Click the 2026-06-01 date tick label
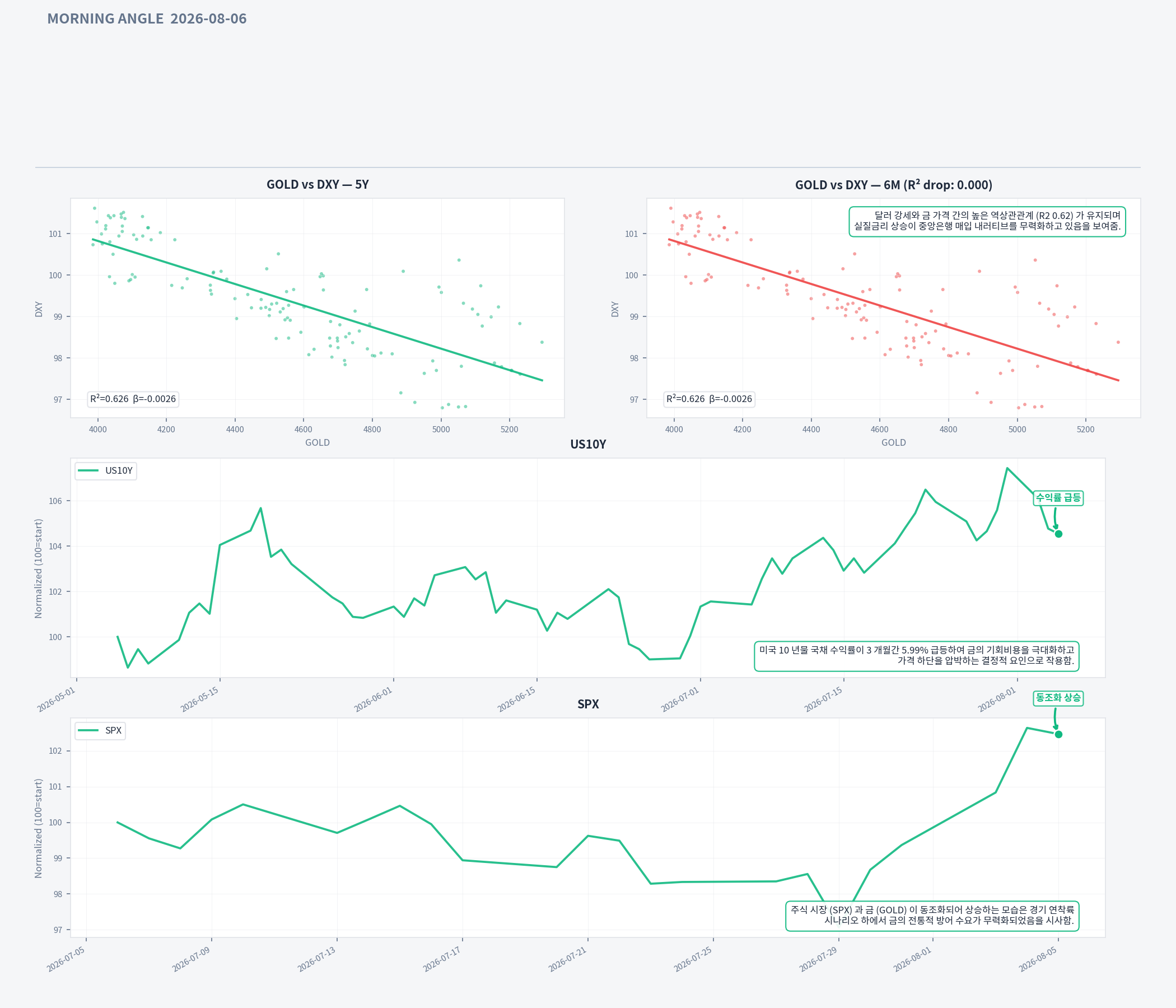 [x=374, y=699]
